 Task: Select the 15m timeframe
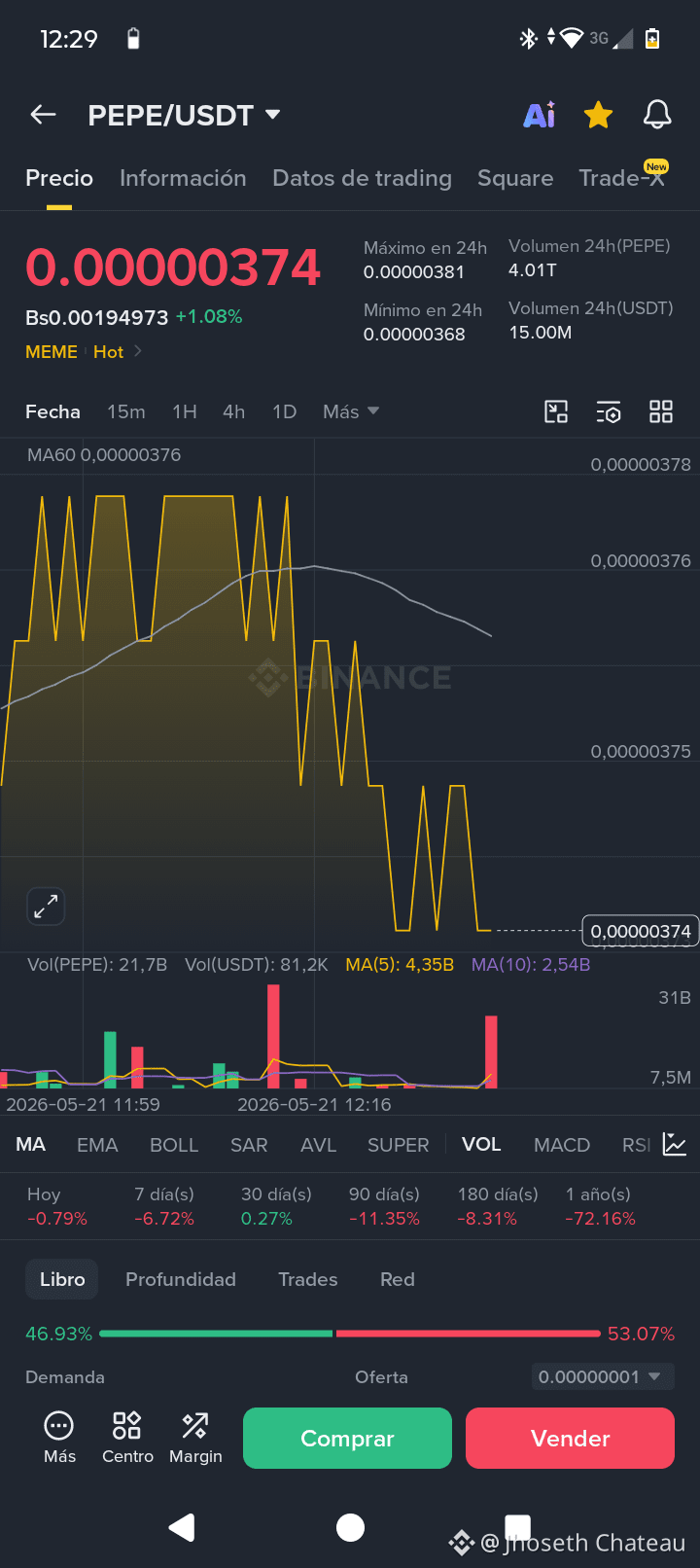(x=126, y=411)
